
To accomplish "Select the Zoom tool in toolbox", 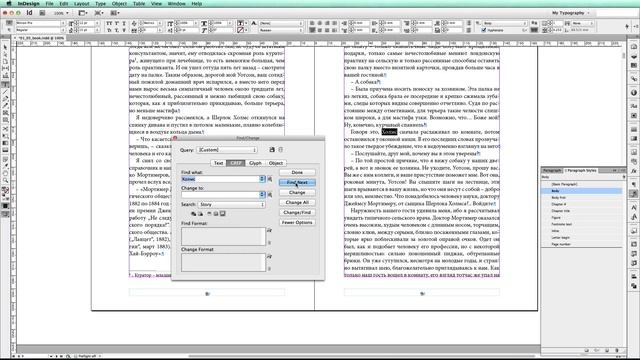I will click(5, 180).
